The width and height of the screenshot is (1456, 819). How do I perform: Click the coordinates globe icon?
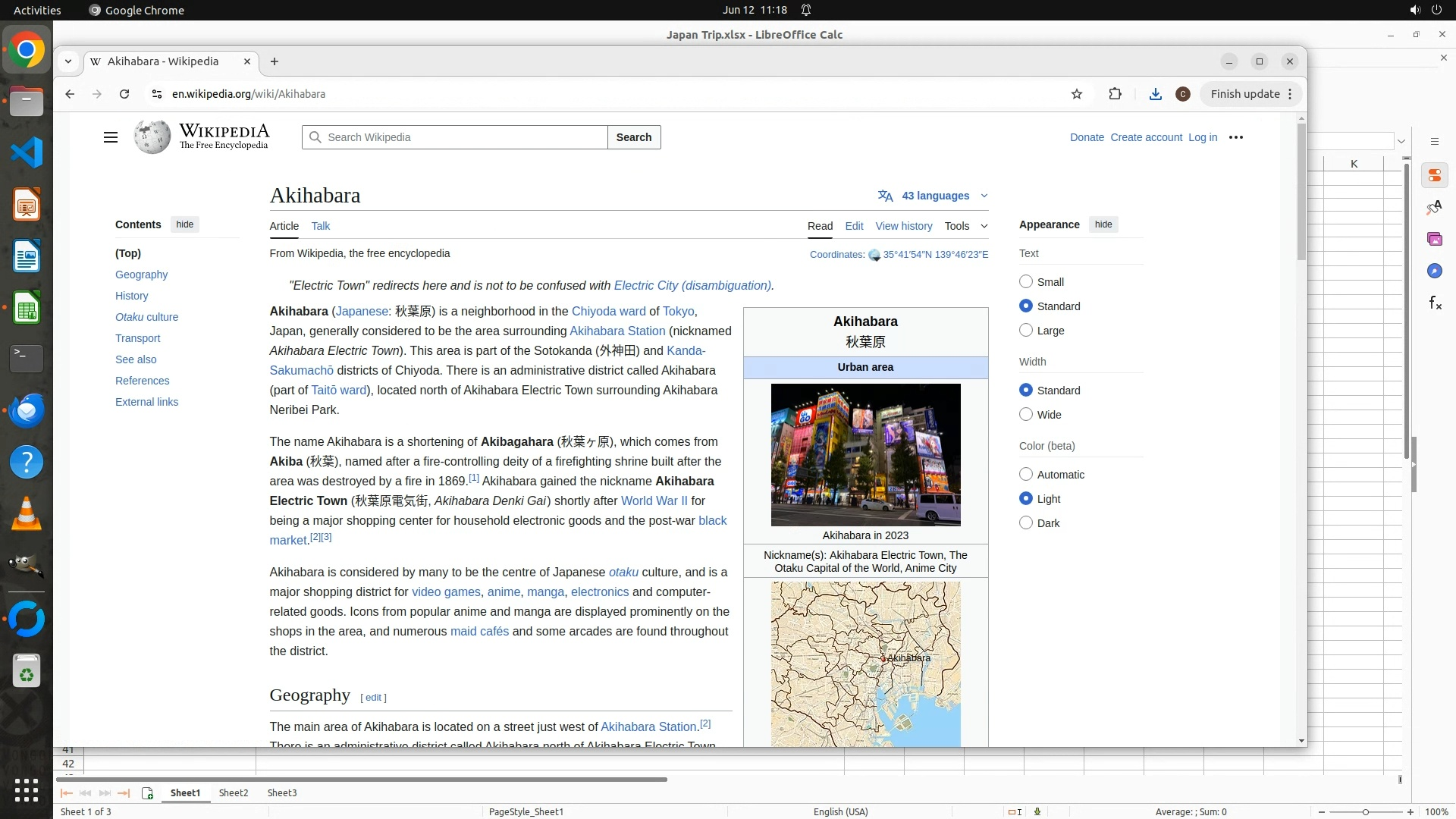[x=874, y=255]
